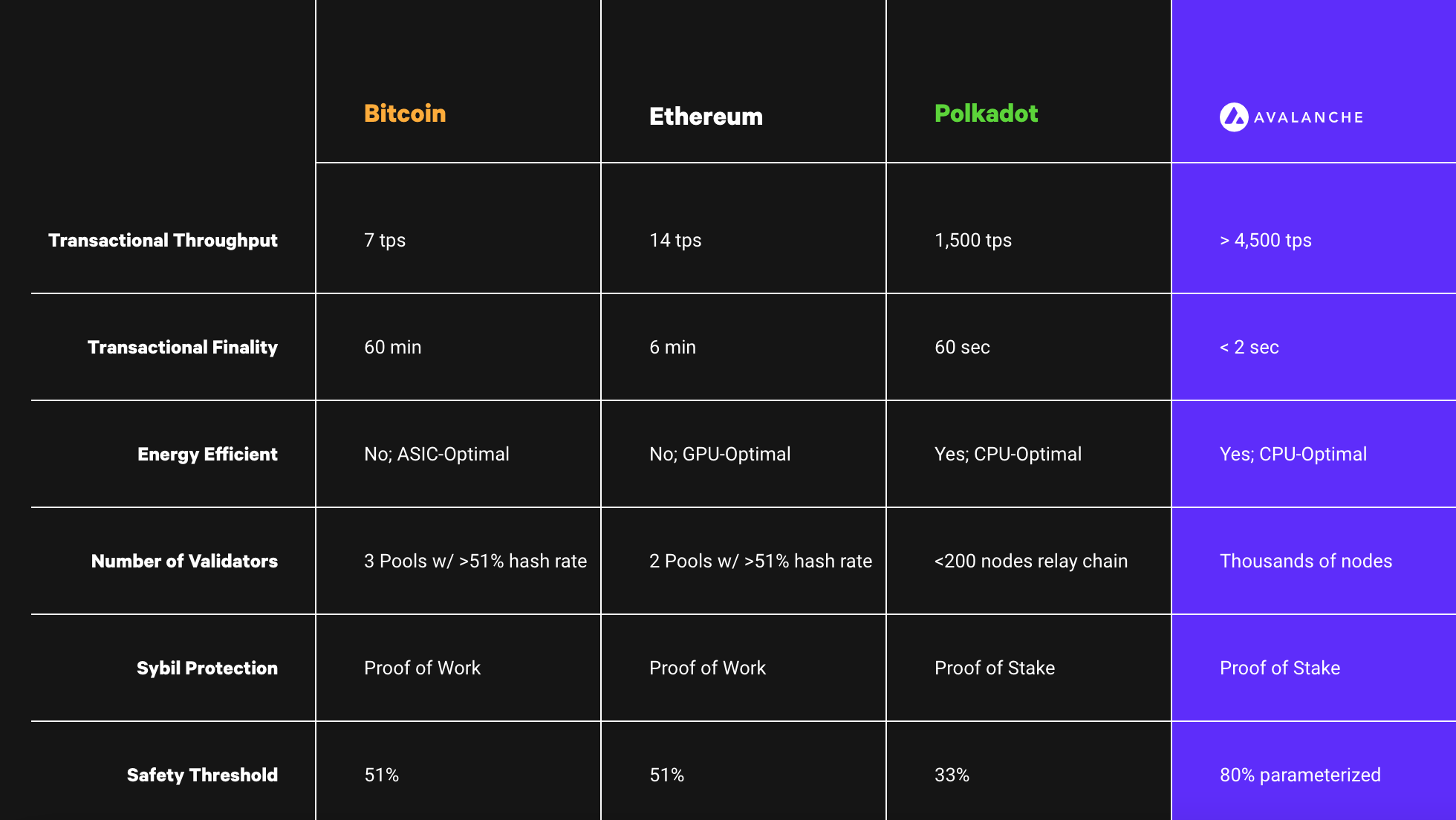The image size is (1456, 820).
Task: Select the '< 2 sec' finality cell
Action: click(1249, 347)
